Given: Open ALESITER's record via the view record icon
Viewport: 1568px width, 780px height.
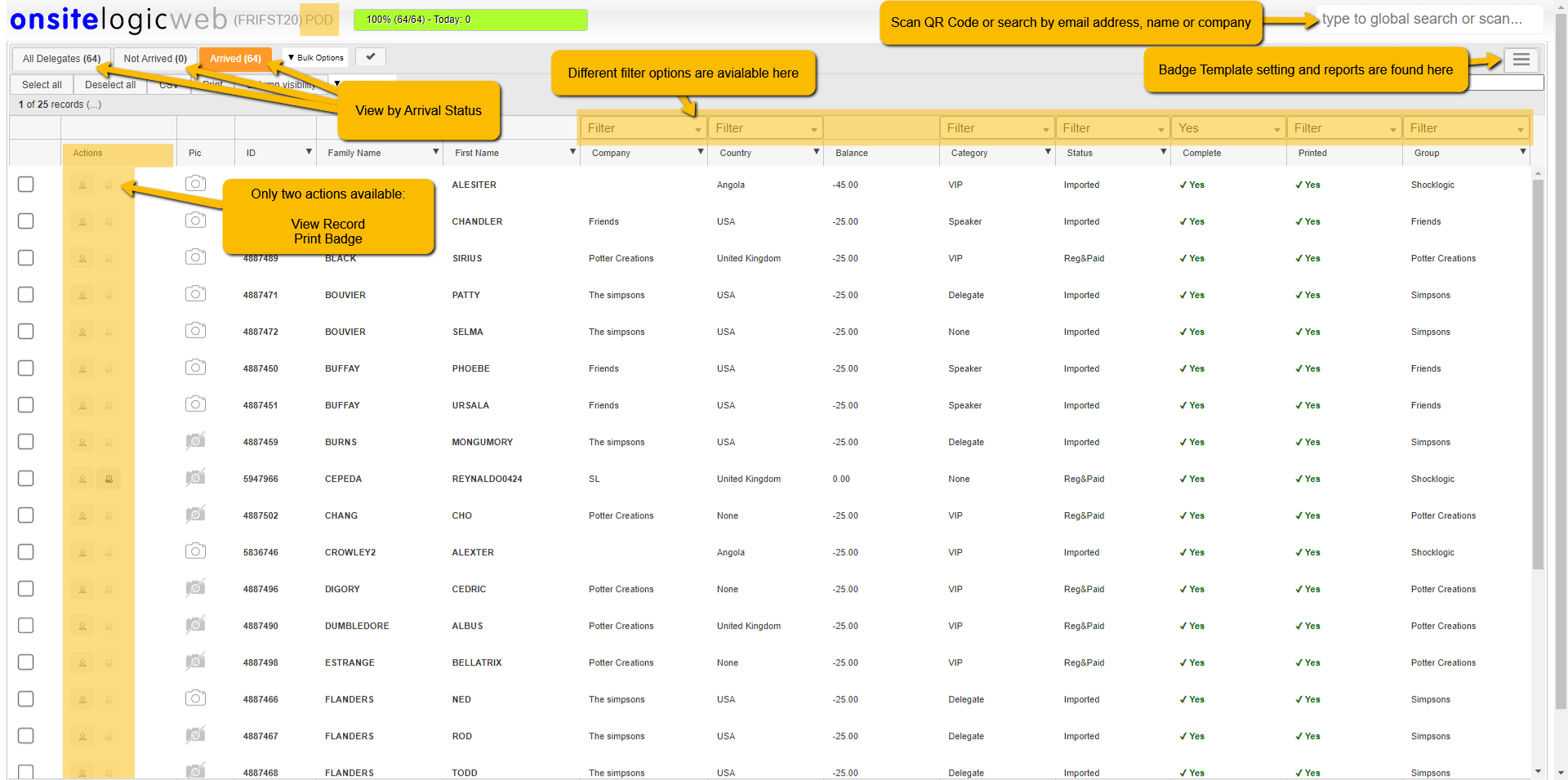Looking at the screenshot, I should [x=82, y=184].
